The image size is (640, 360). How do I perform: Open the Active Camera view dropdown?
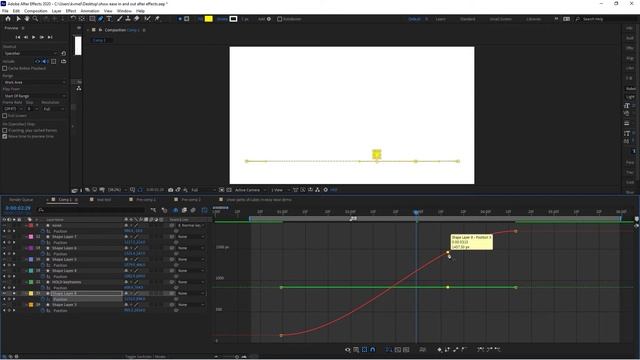pos(250,190)
